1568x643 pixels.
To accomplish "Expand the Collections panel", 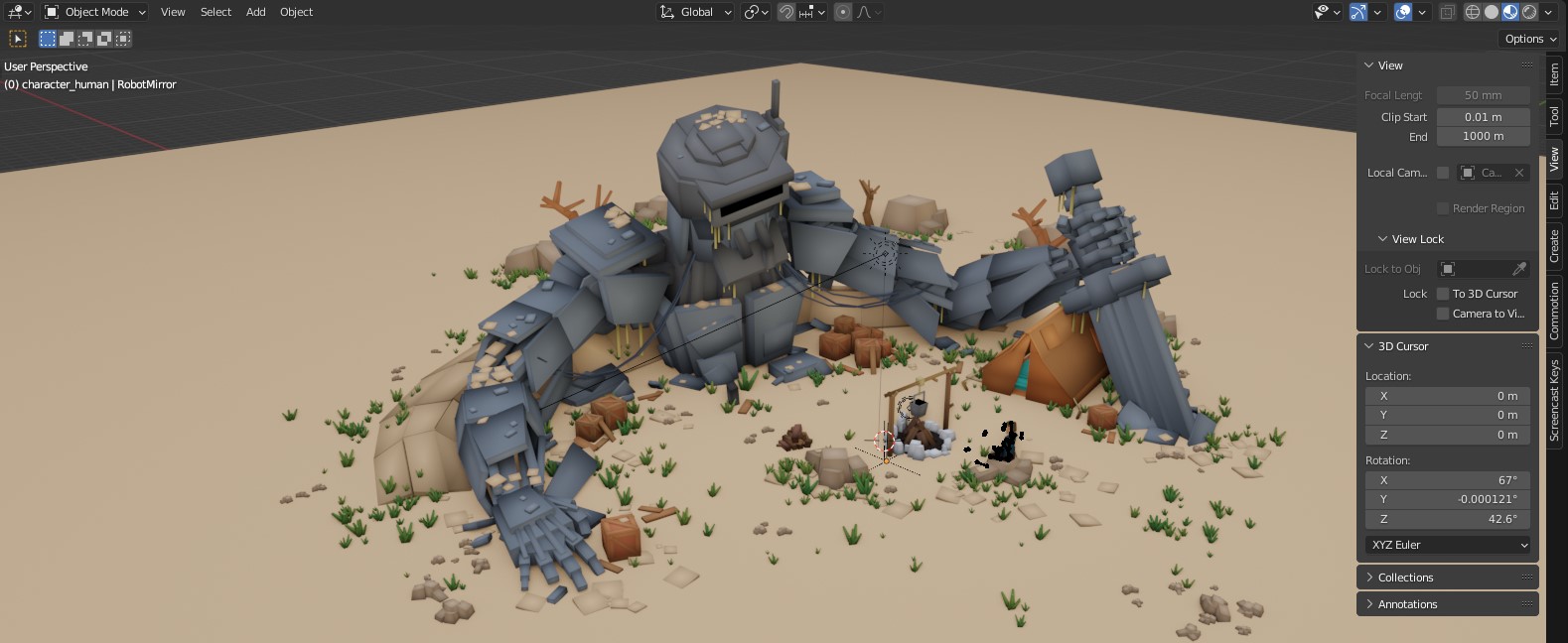I will point(1405,578).
